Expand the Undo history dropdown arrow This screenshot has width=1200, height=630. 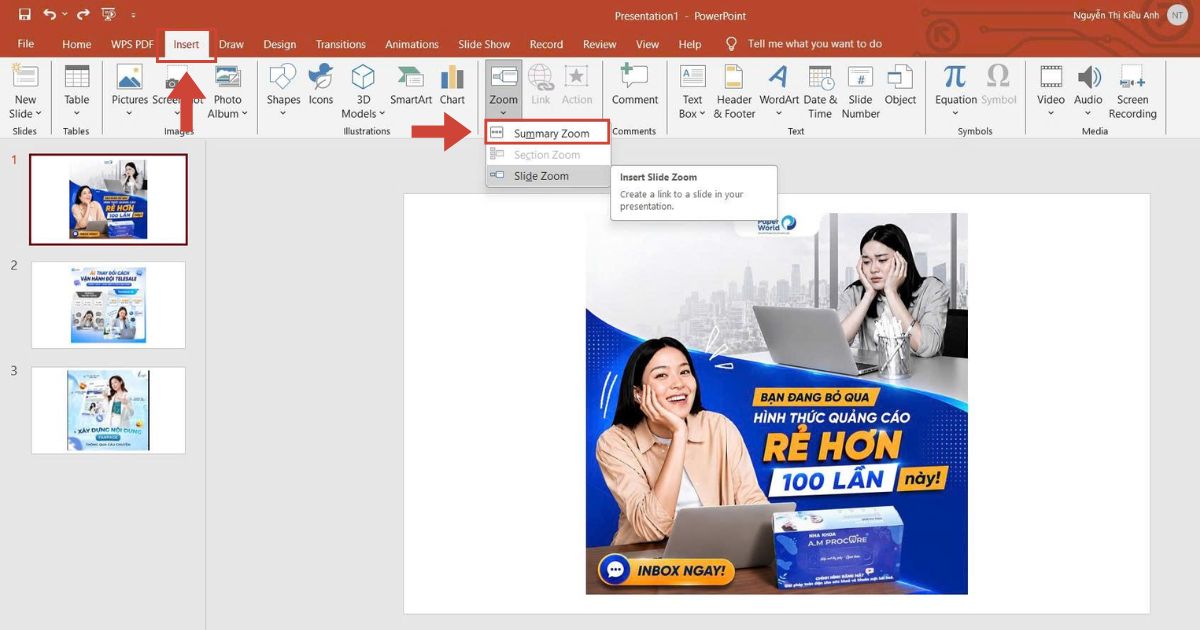coord(65,15)
